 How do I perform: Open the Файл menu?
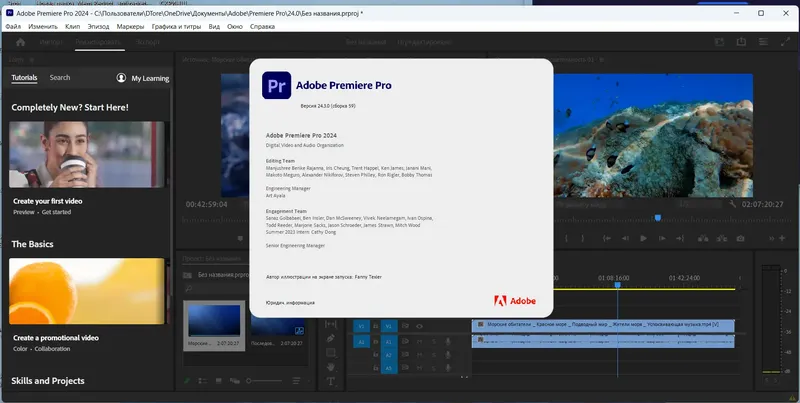[13, 27]
